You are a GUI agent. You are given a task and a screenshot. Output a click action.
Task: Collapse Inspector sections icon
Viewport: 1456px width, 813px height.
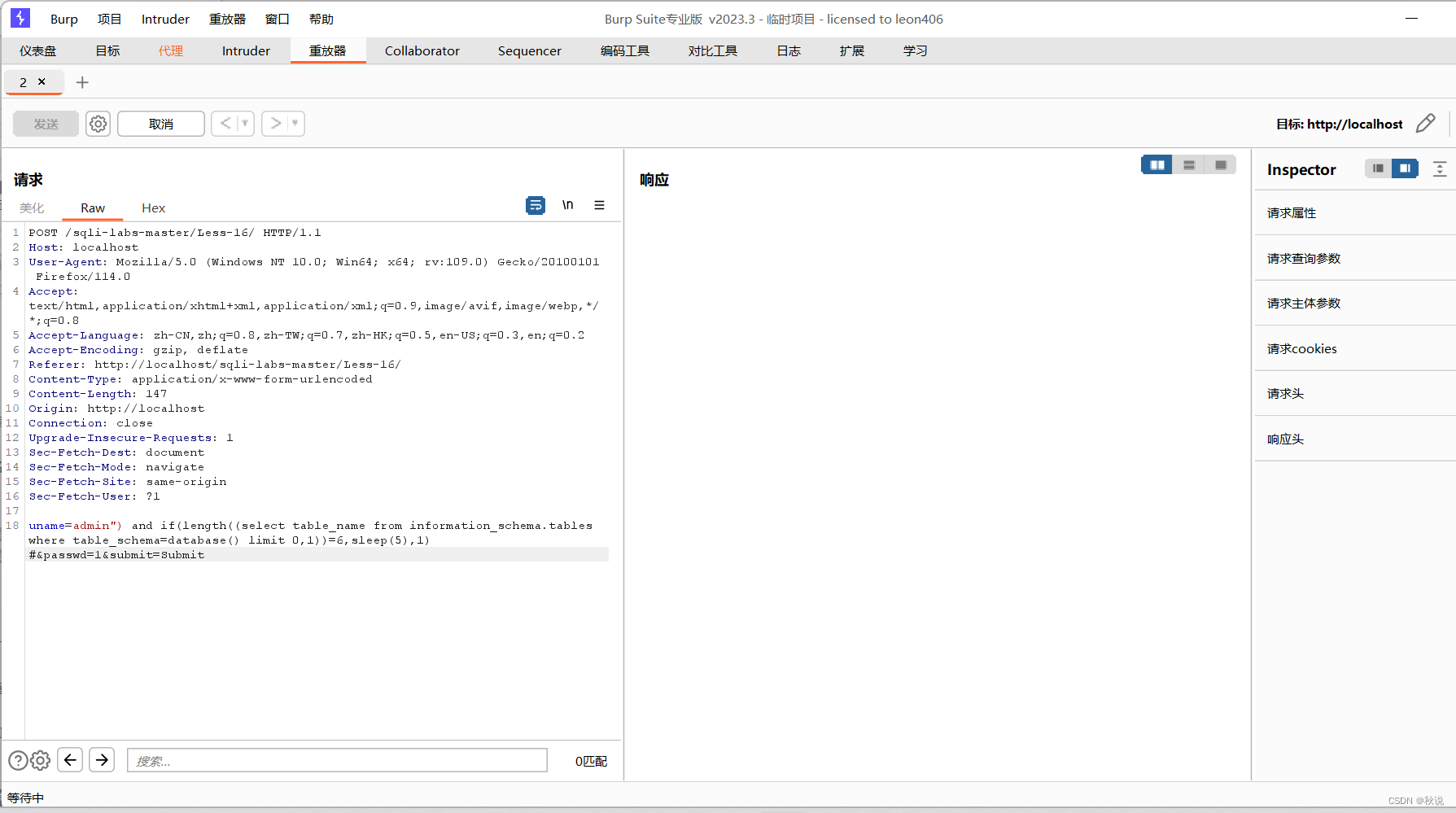tap(1440, 169)
